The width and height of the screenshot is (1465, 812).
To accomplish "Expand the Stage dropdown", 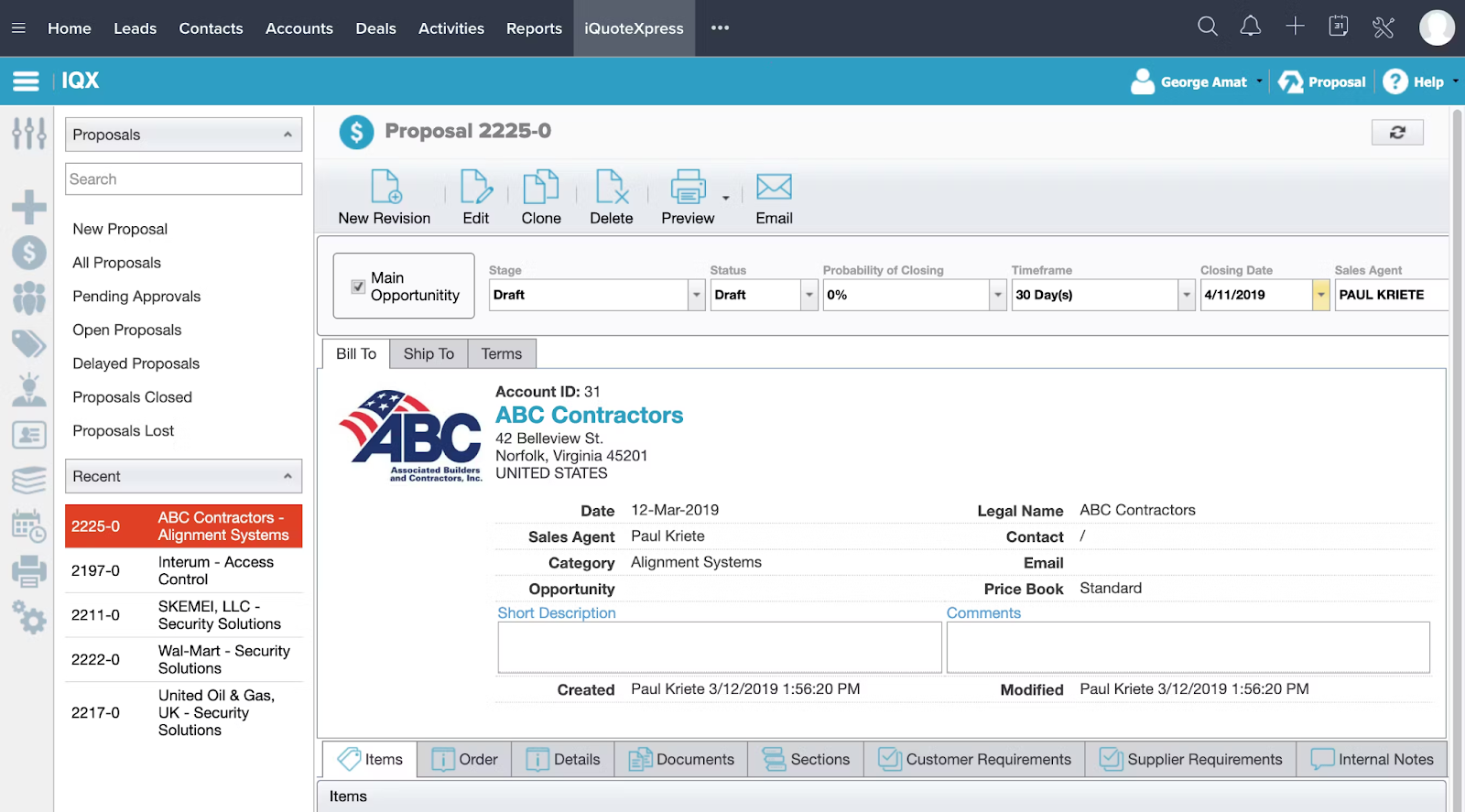I will pos(696,295).
